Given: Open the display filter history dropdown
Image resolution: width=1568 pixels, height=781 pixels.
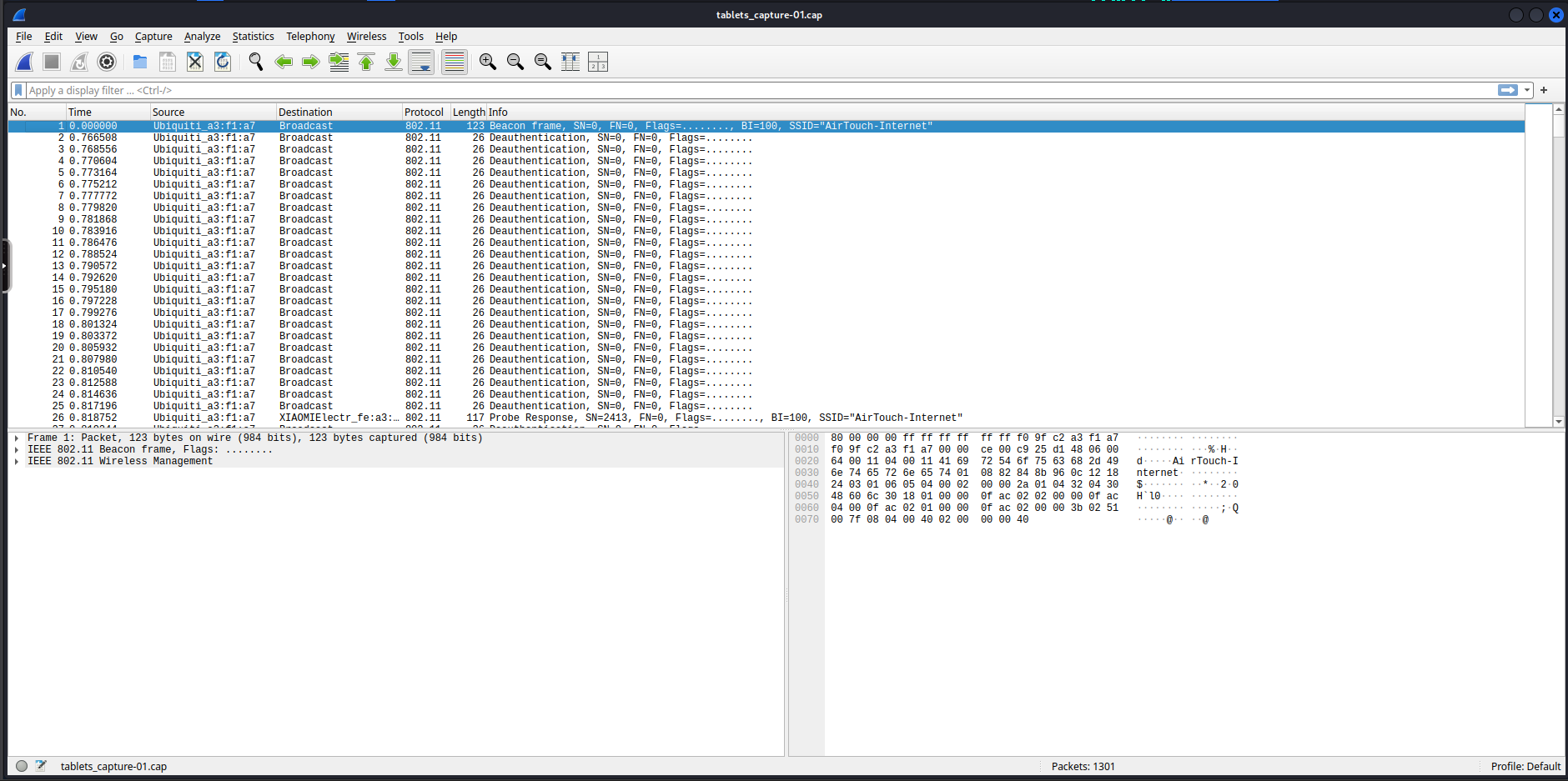Looking at the screenshot, I should tap(1527, 90).
